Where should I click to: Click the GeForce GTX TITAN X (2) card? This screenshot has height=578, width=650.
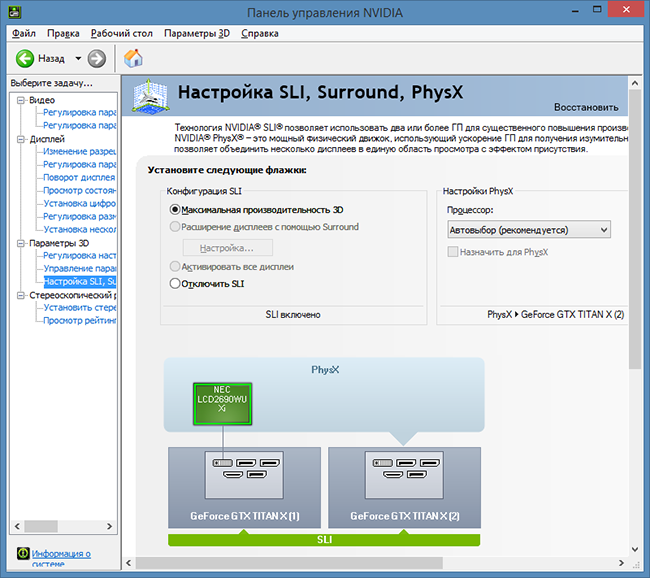[405, 488]
